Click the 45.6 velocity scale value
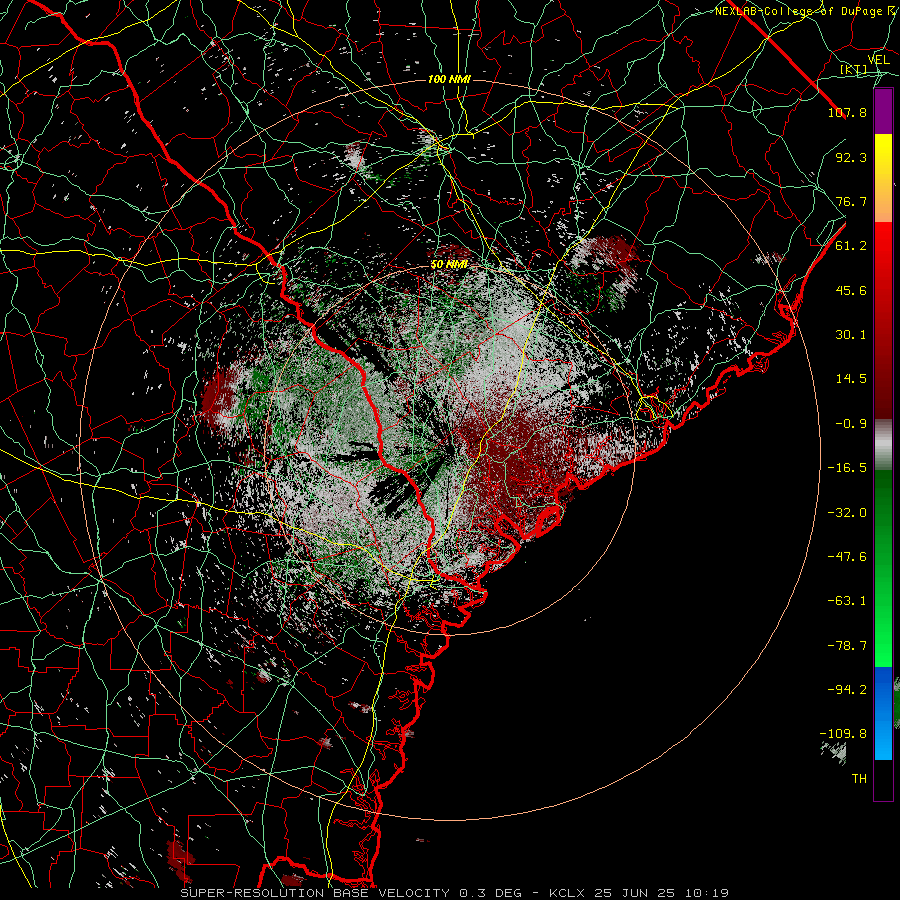900x900 pixels. [x=851, y=290]
